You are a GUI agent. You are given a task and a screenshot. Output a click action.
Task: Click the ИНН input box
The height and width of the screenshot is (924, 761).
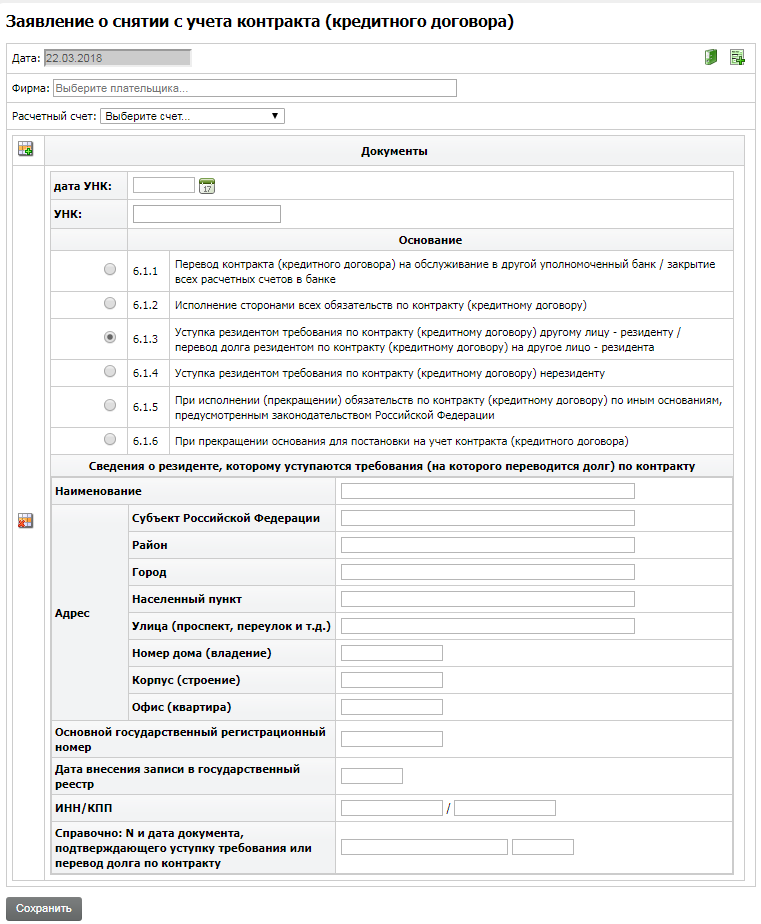pos(391,808)
